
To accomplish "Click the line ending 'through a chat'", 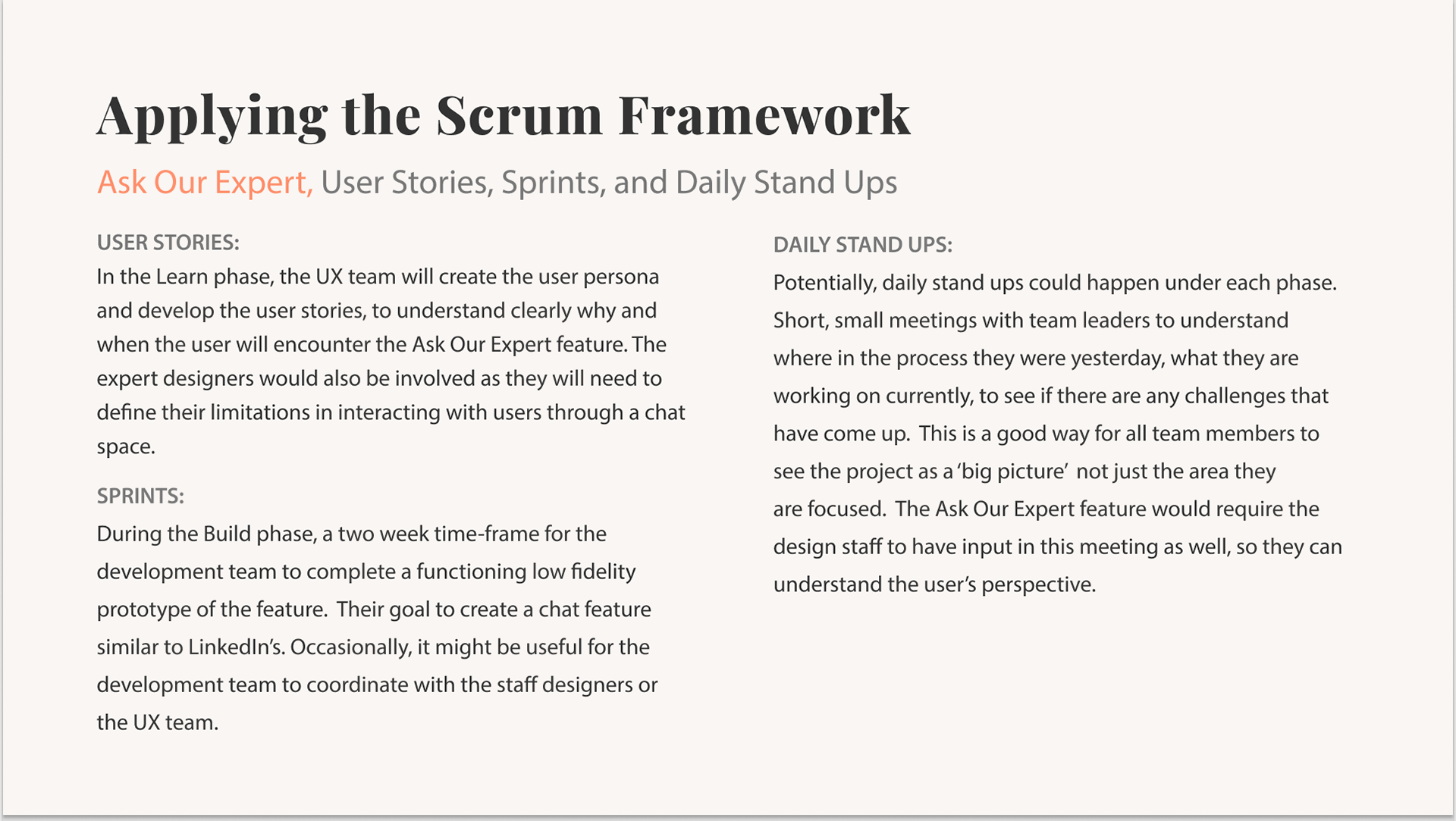I will pos(391,412).
